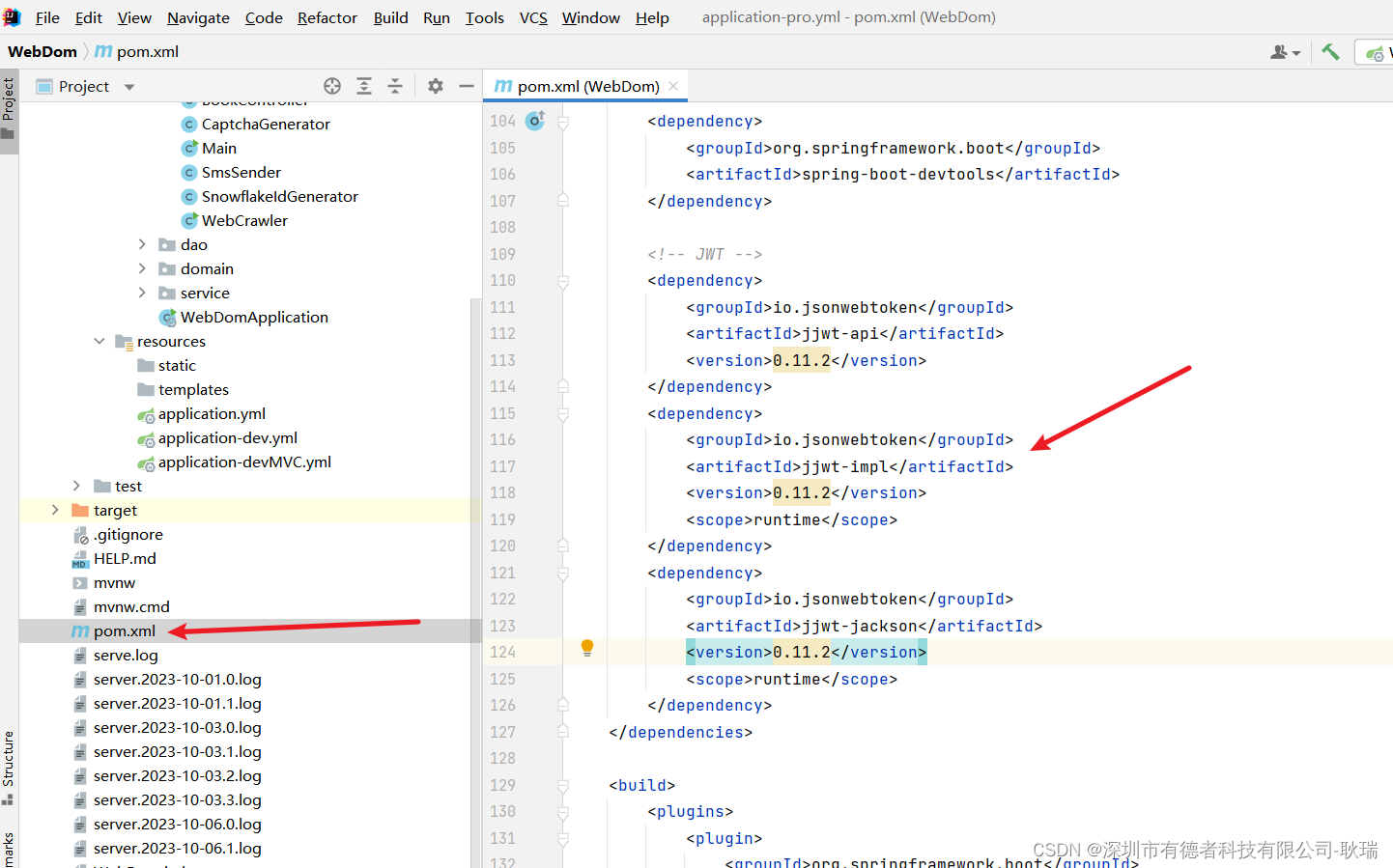Click WebDom breadcrumb in navigation bar
1393x868 pixels.
pyautogui.click(x=43, y=52)
